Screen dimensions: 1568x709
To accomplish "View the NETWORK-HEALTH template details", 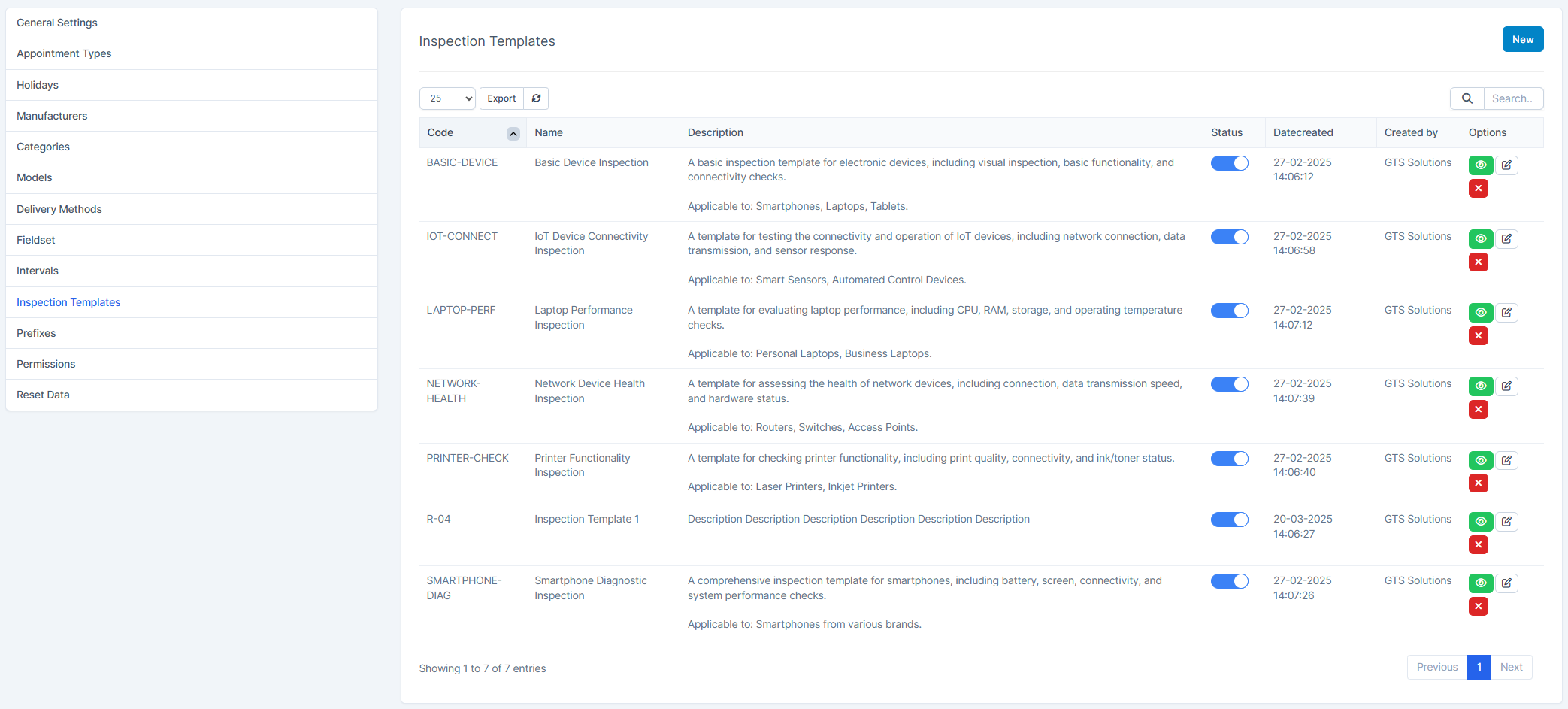I will click(1480, 386).
